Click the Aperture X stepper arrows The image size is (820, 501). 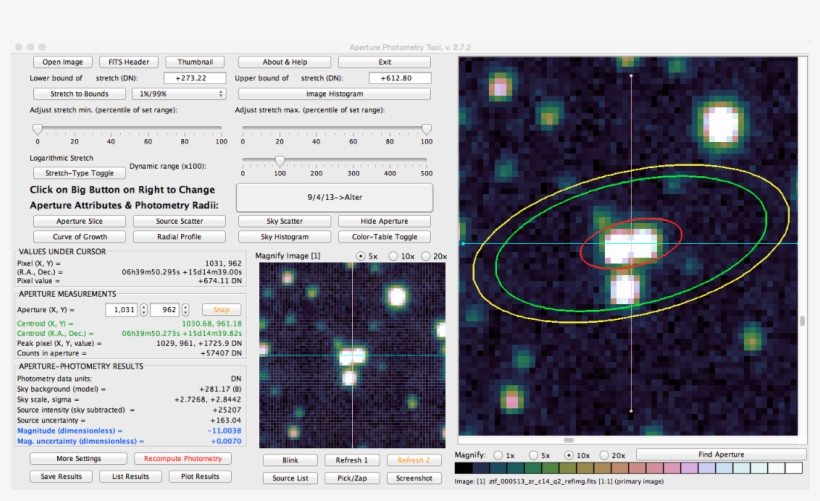(x=143, y=310)
